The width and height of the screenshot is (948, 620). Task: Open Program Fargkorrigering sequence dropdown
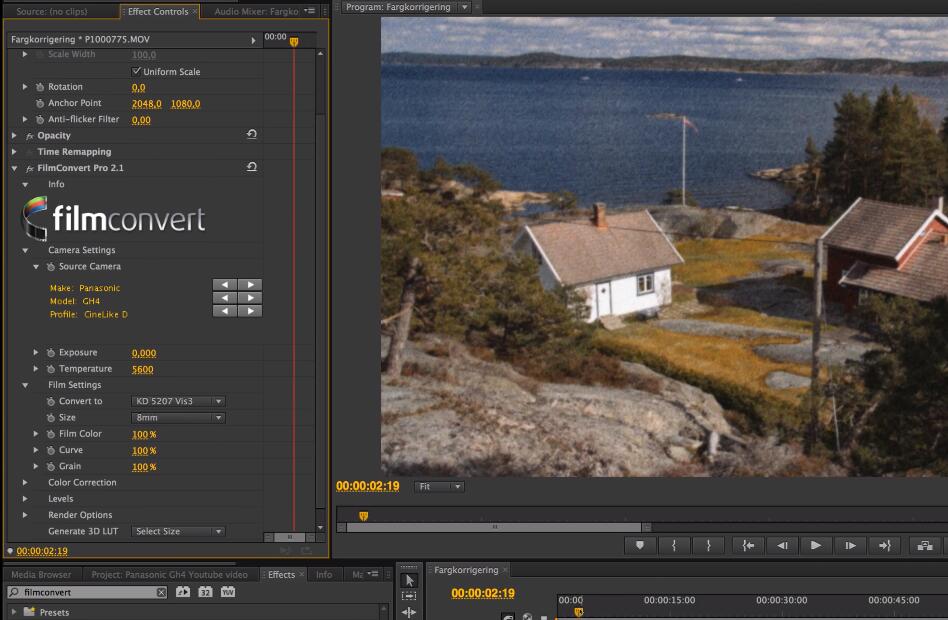pos(464,7)
